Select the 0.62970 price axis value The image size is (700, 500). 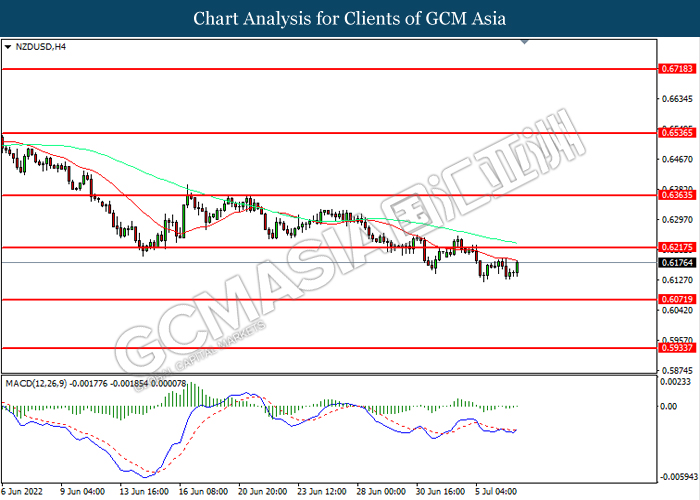677,220
